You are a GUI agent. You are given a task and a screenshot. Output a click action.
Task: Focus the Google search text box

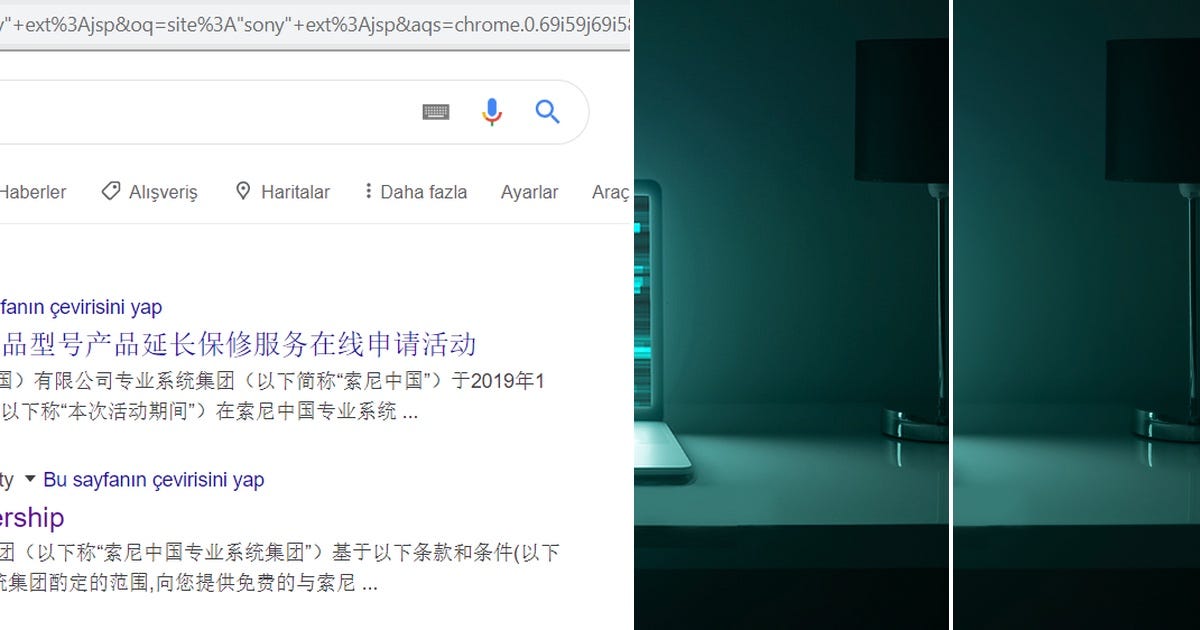(x=200, y=112)
